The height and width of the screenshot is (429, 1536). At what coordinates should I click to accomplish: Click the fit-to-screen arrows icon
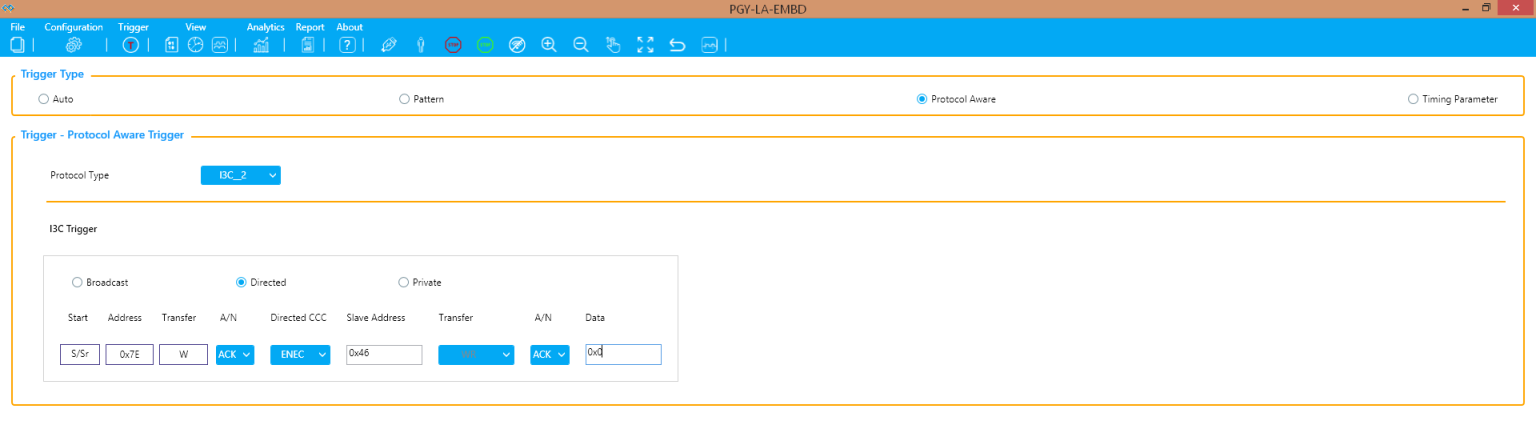click(645, 45)
